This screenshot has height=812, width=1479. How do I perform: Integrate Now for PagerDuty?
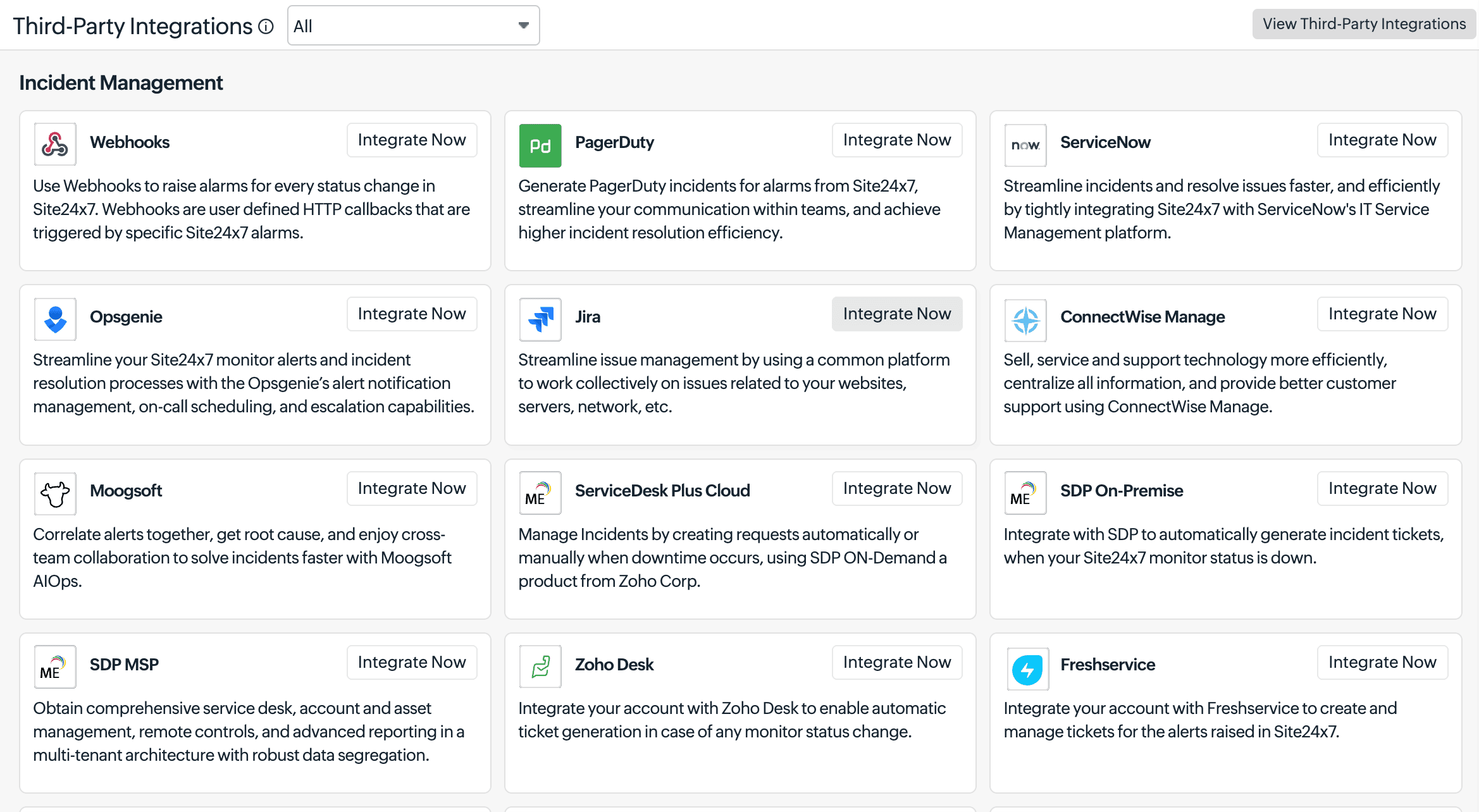point(897,140)
